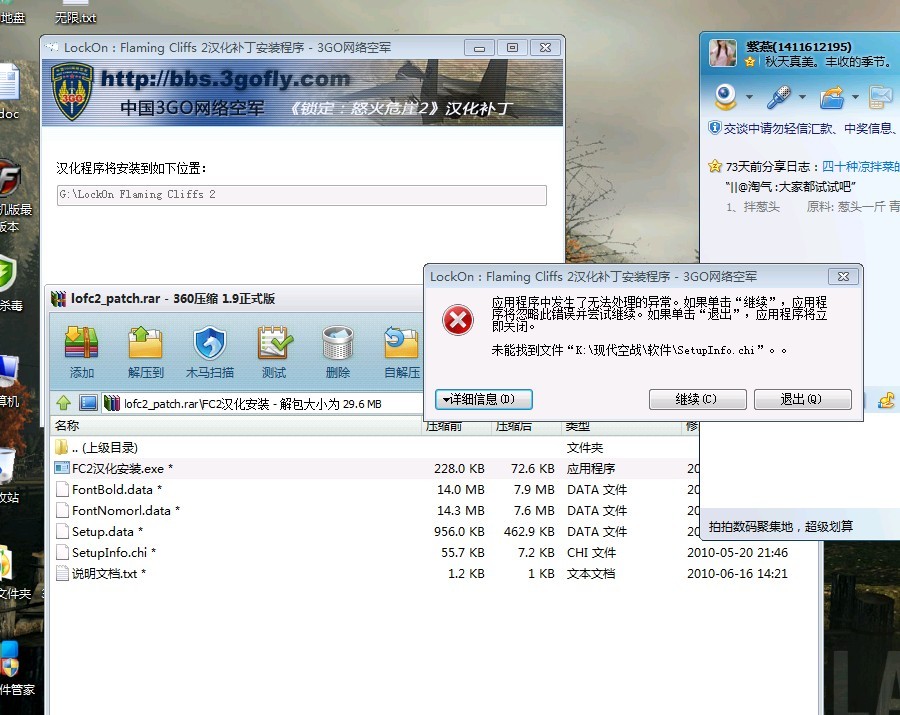Go up one level with green arrow
The image size is (900, 715).
click(x=64, y=403)
